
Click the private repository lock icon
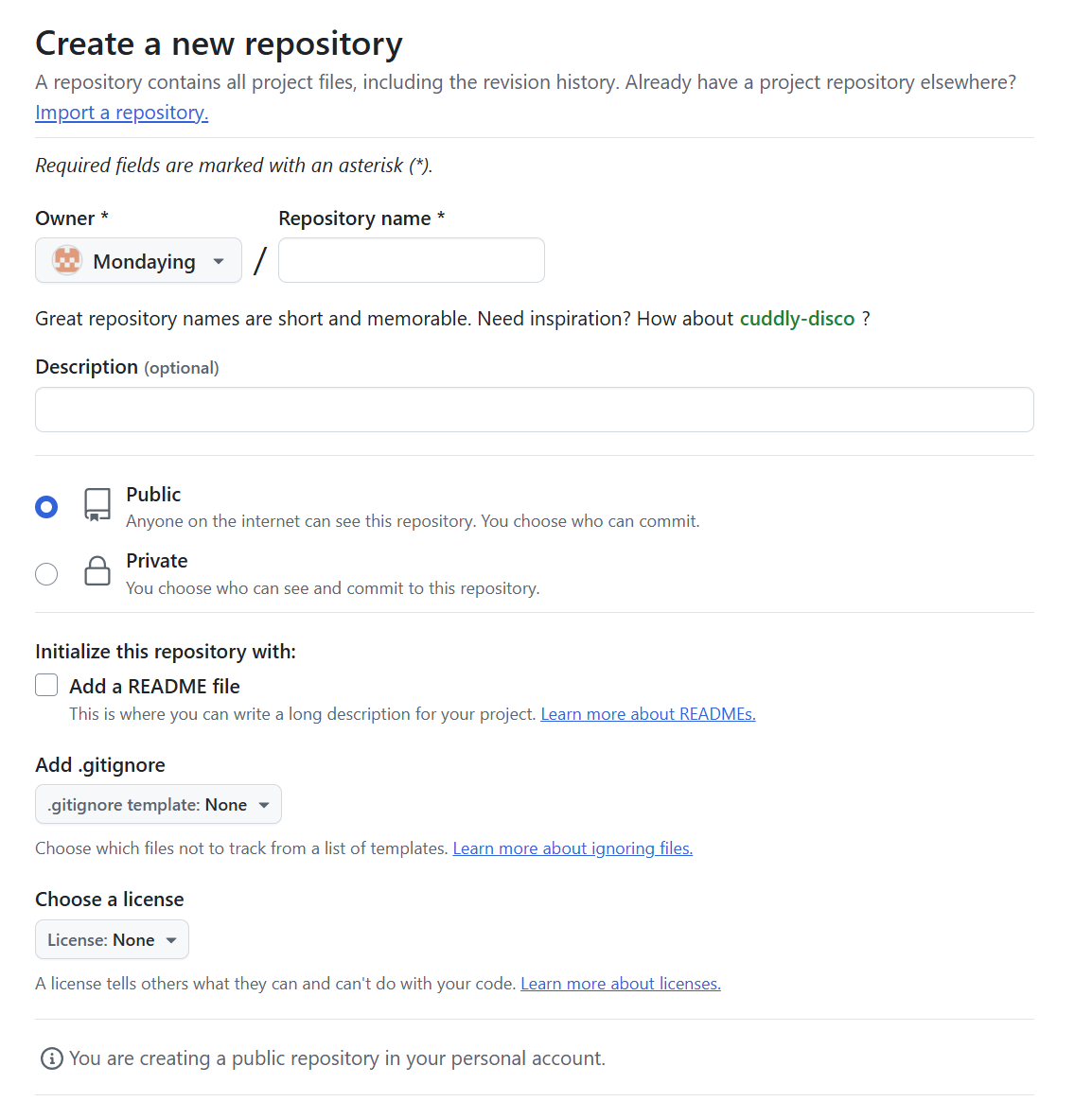click(x=97, y=571)
